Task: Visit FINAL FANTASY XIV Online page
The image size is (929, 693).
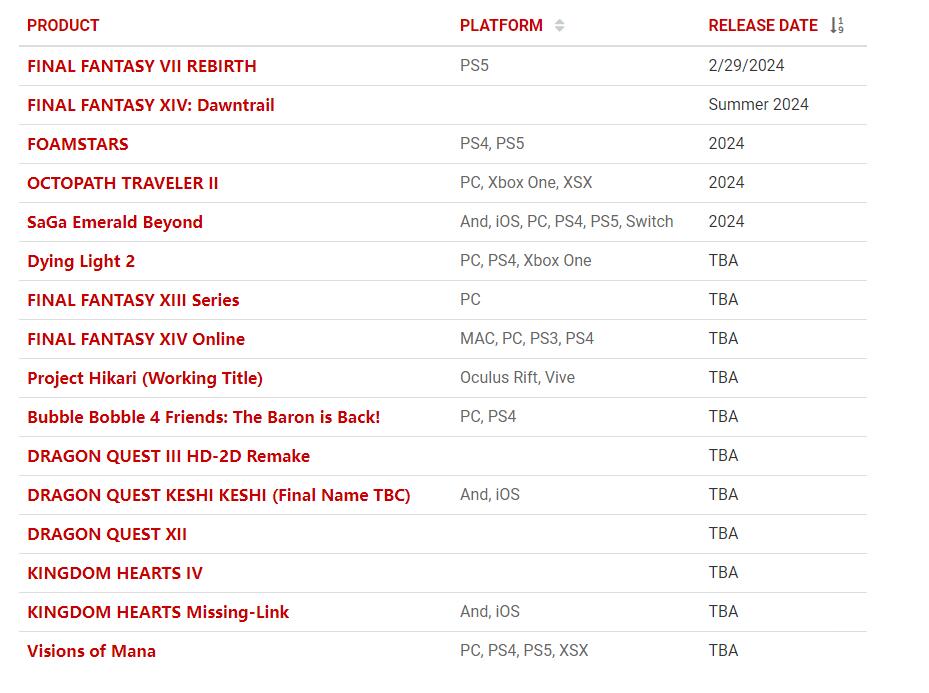Action: coord(136,339)
